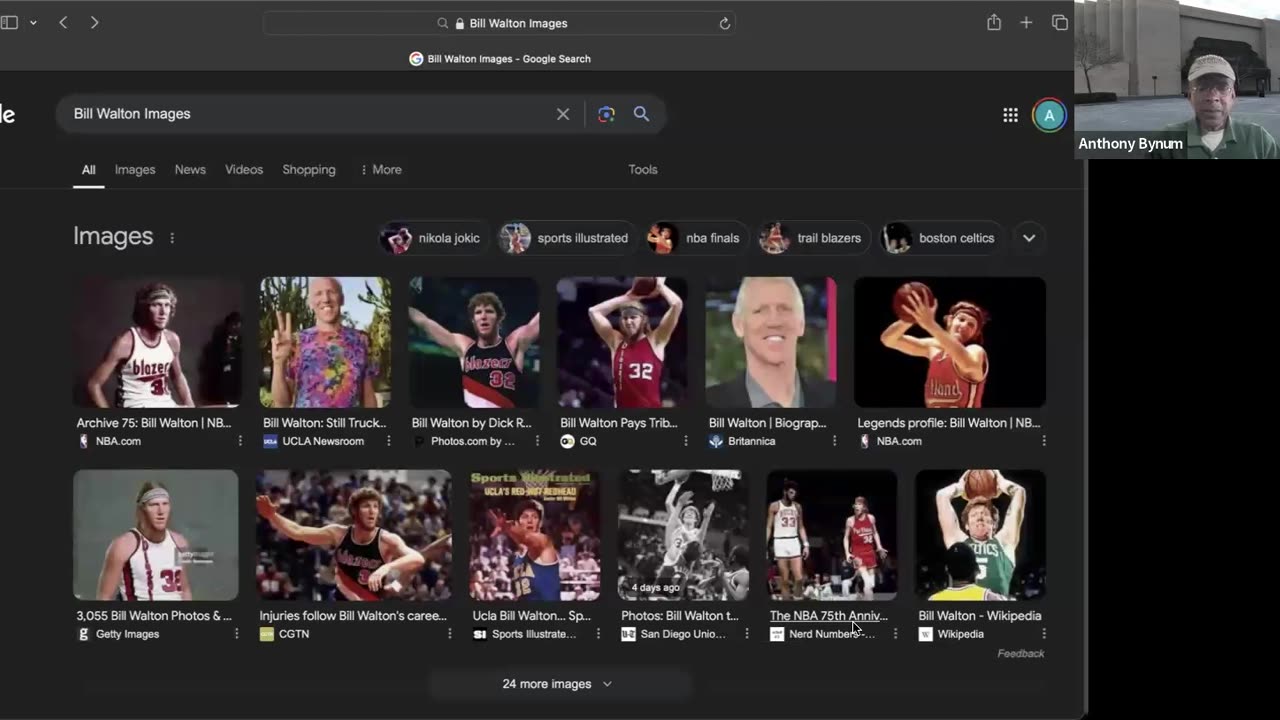Screen dimensions: 1280x720
Task: Clear the search query with X
Action: pos(563,114)
